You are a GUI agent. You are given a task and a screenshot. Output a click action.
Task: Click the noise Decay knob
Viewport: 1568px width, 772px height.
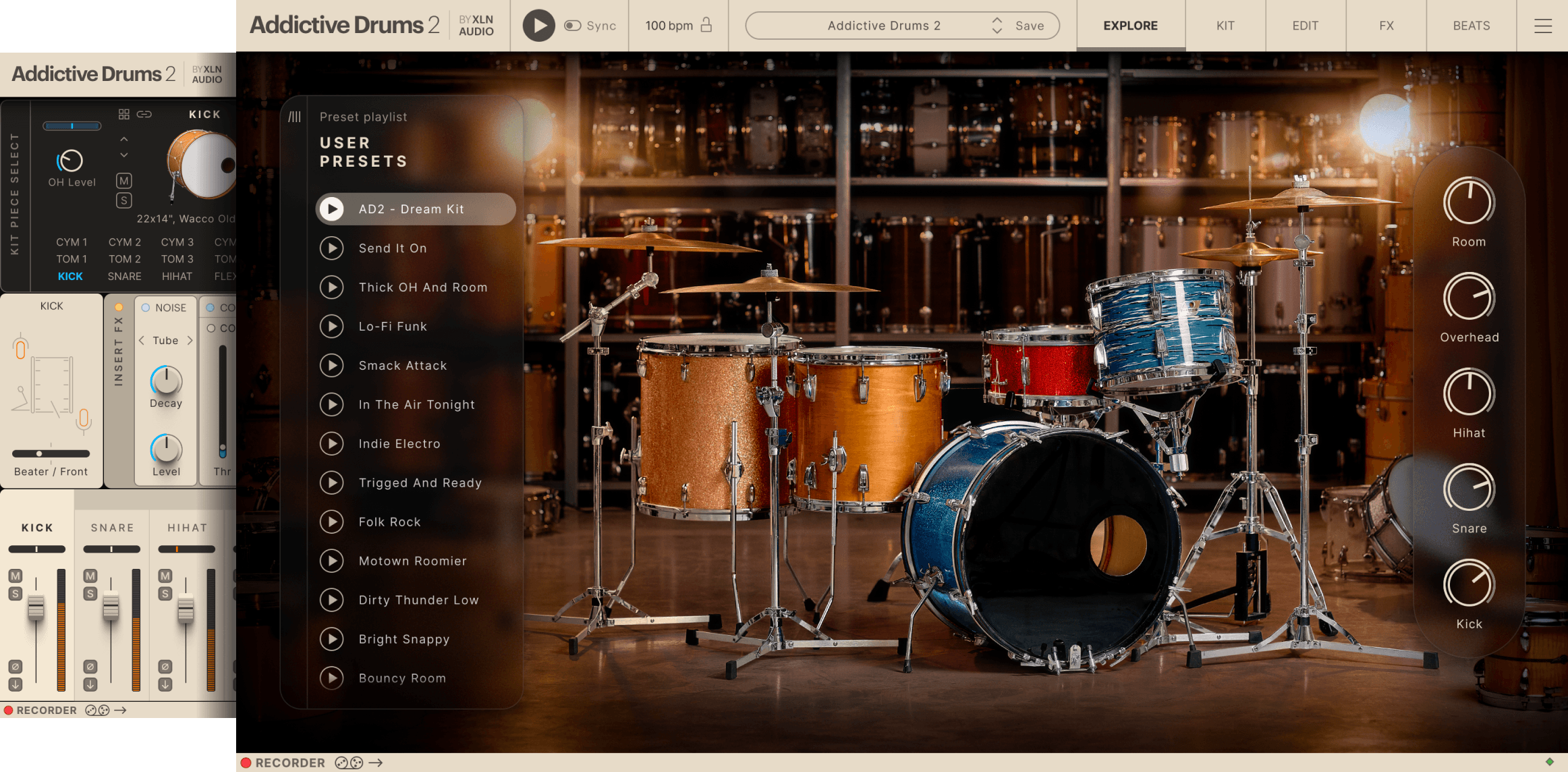coord(166,381)
